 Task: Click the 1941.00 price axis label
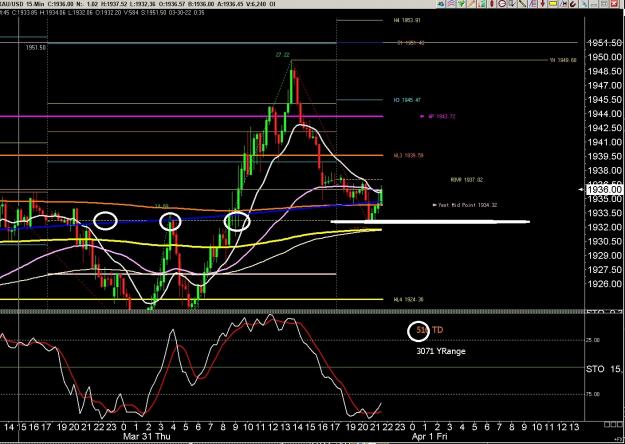tap(605, 142)
